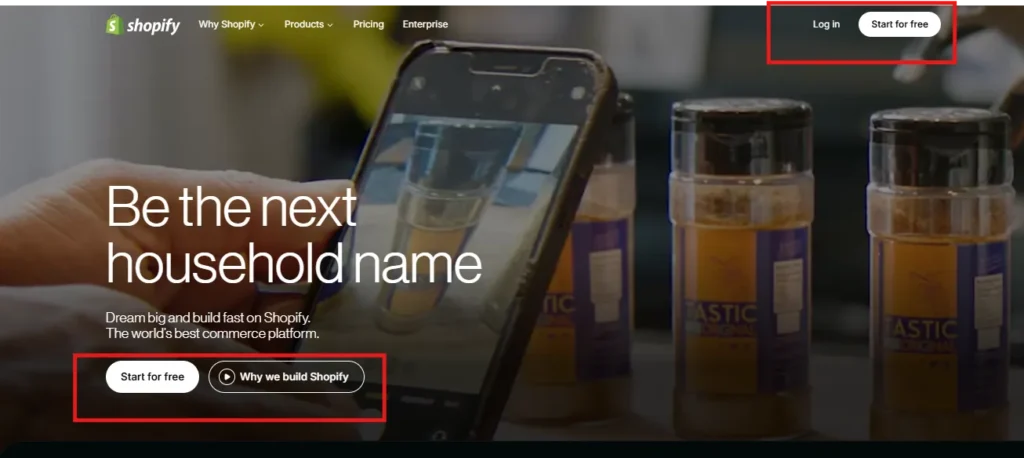Open the Why we build Shopify video

click(x=286, y=377)
